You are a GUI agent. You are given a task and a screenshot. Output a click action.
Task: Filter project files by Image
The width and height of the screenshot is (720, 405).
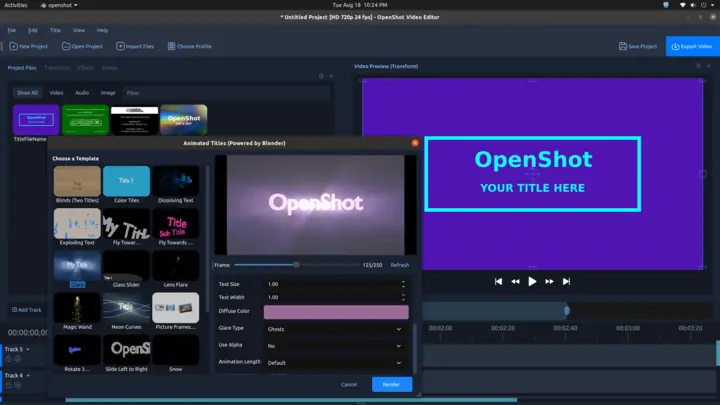108,93
